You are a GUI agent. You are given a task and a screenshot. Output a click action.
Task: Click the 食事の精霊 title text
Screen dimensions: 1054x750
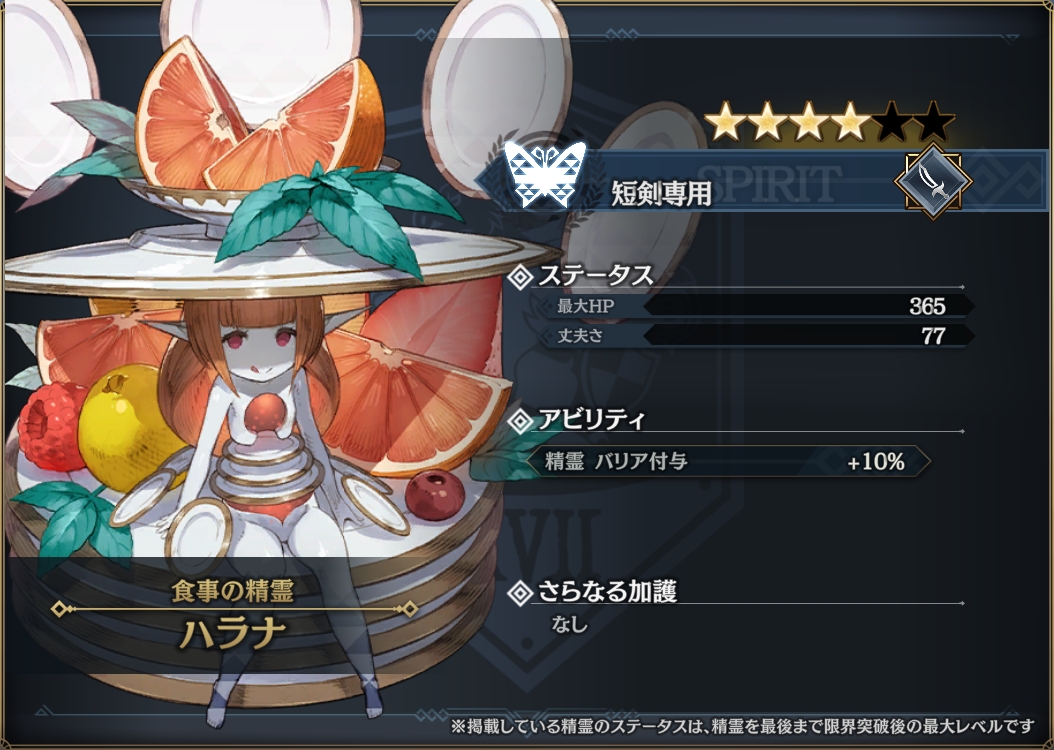click(x=233, y=591)
